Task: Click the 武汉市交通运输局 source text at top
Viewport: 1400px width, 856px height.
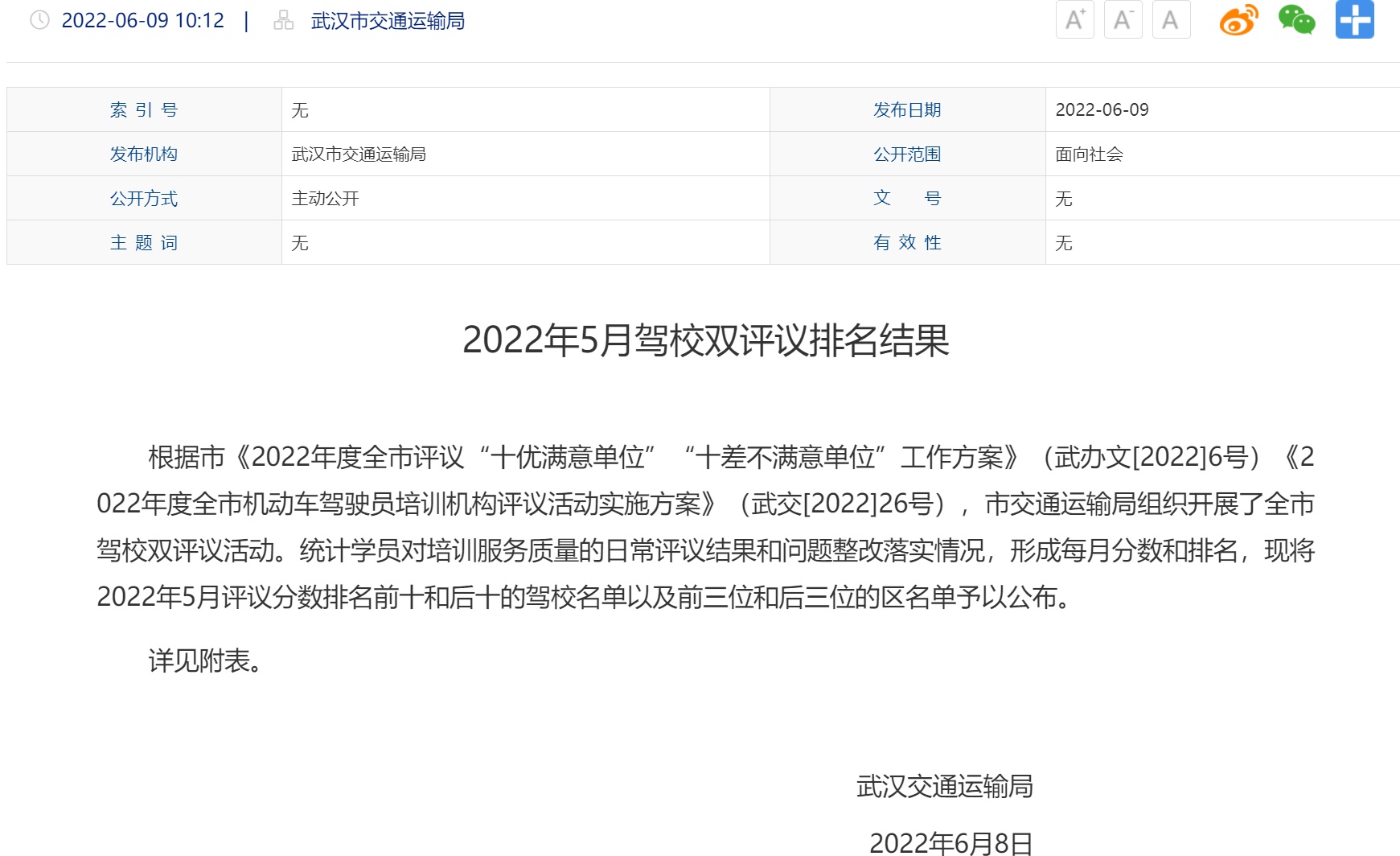Action: coord(388,21)
